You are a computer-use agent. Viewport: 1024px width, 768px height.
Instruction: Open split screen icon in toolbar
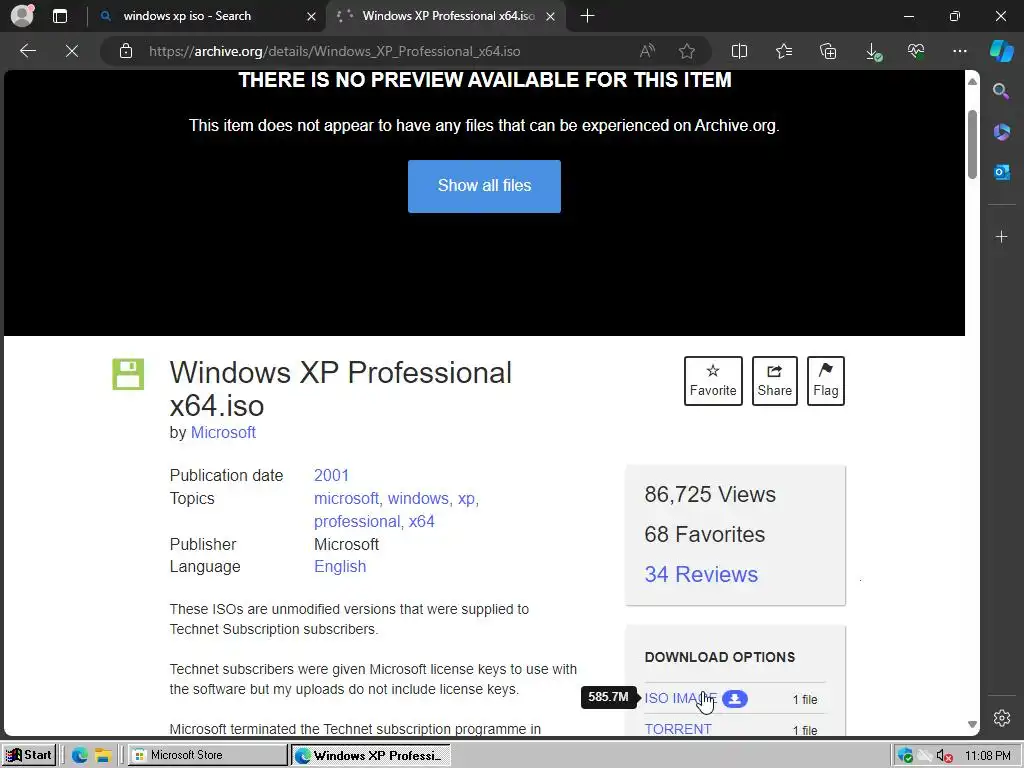click(x=739, y=51)
